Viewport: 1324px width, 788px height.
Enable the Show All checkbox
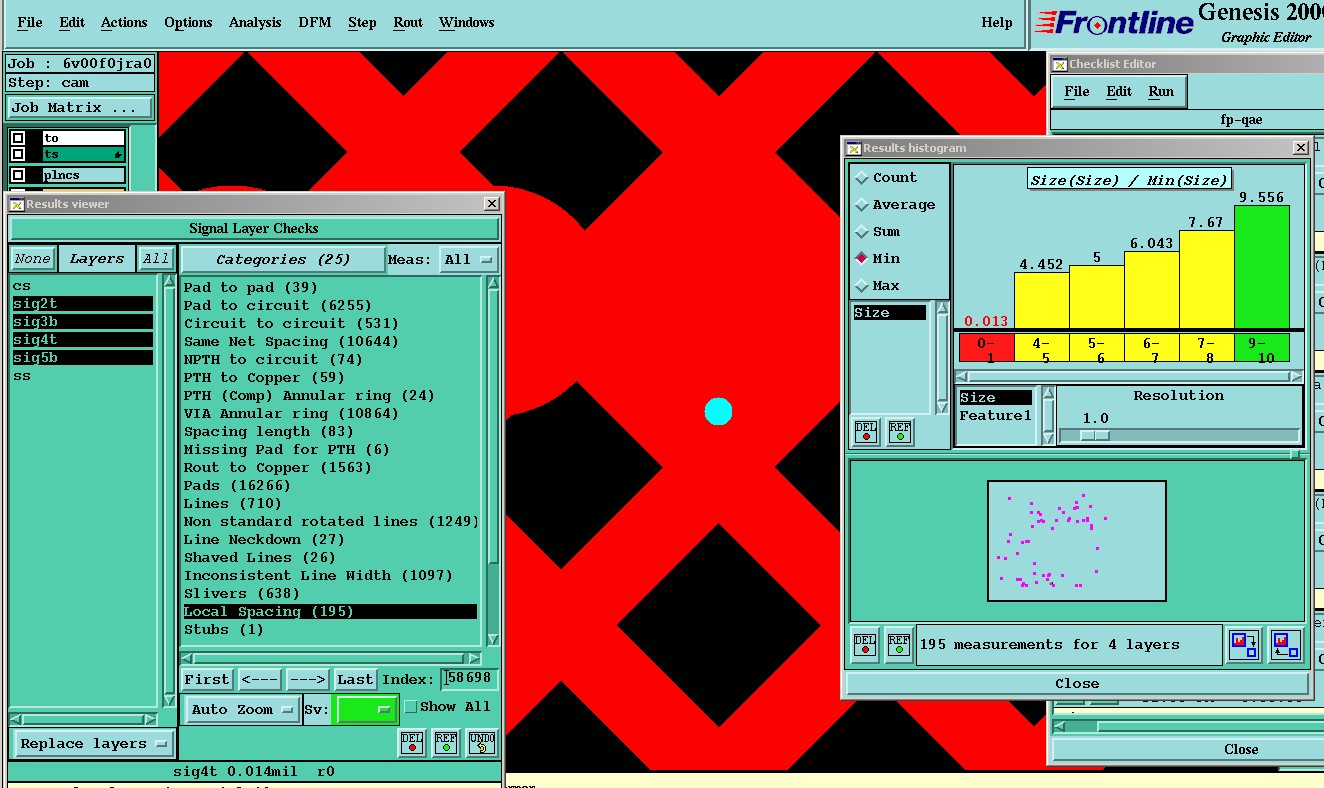pyautogui.click(x=410, y=707)
